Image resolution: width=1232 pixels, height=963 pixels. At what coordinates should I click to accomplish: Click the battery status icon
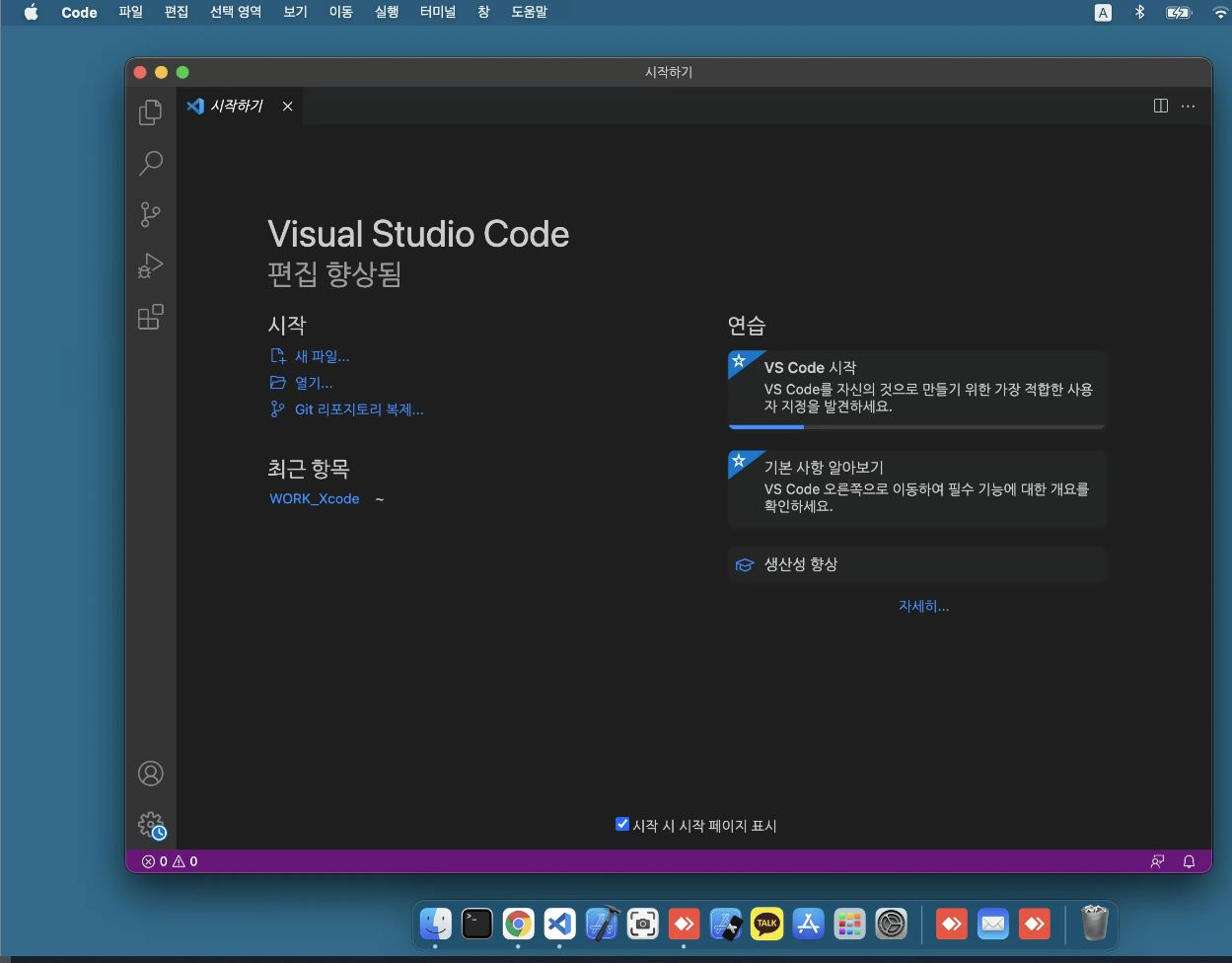[x=1179, y=12]
